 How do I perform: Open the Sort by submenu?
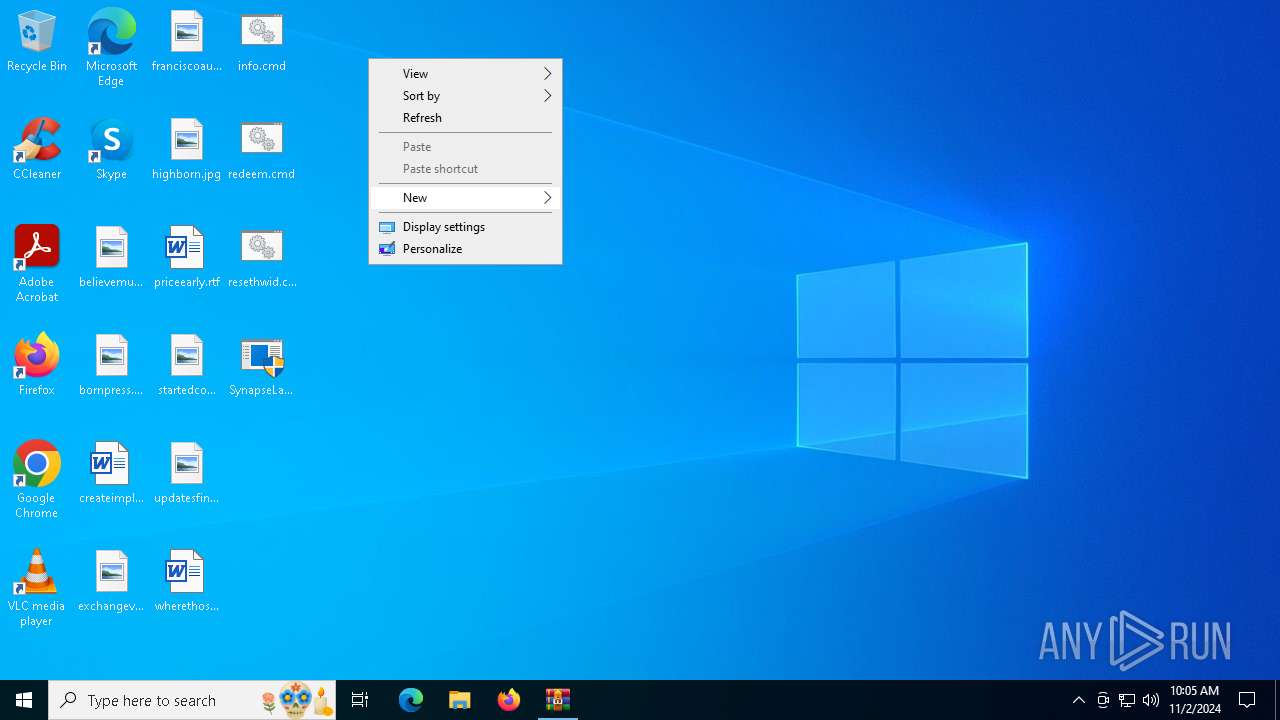coord(465,96)
